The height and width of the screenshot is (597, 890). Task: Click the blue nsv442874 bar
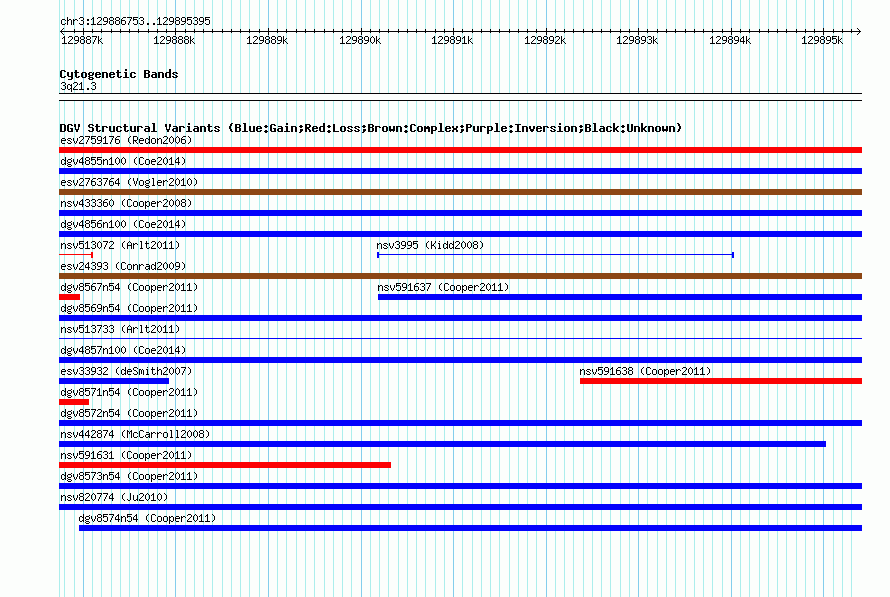[442, 444]
